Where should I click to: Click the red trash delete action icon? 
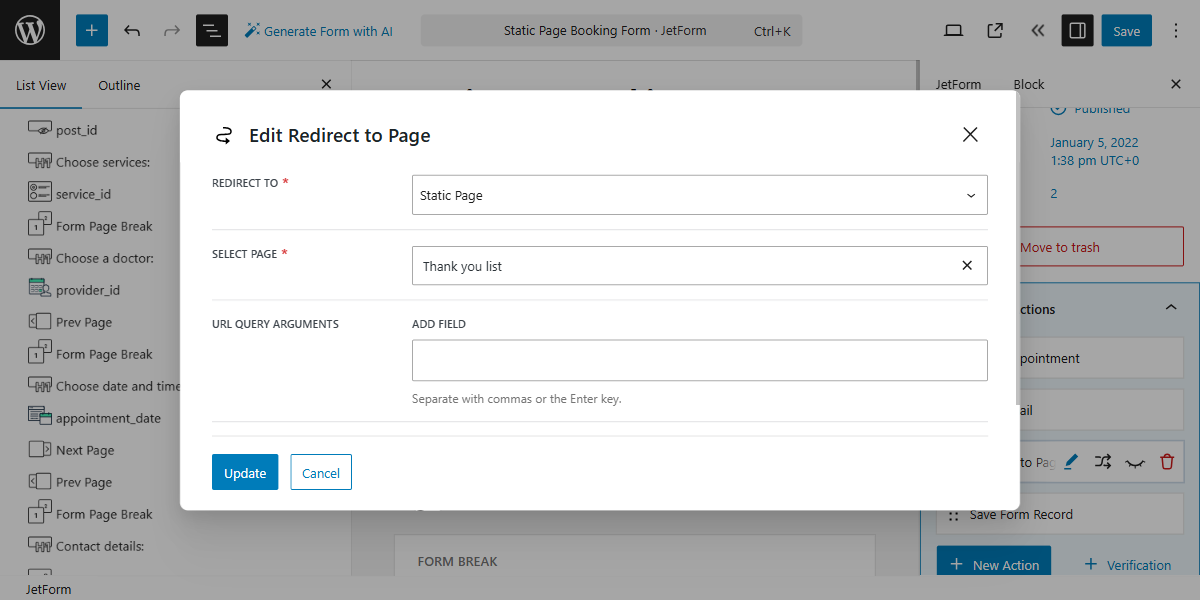click(1166, 462)
